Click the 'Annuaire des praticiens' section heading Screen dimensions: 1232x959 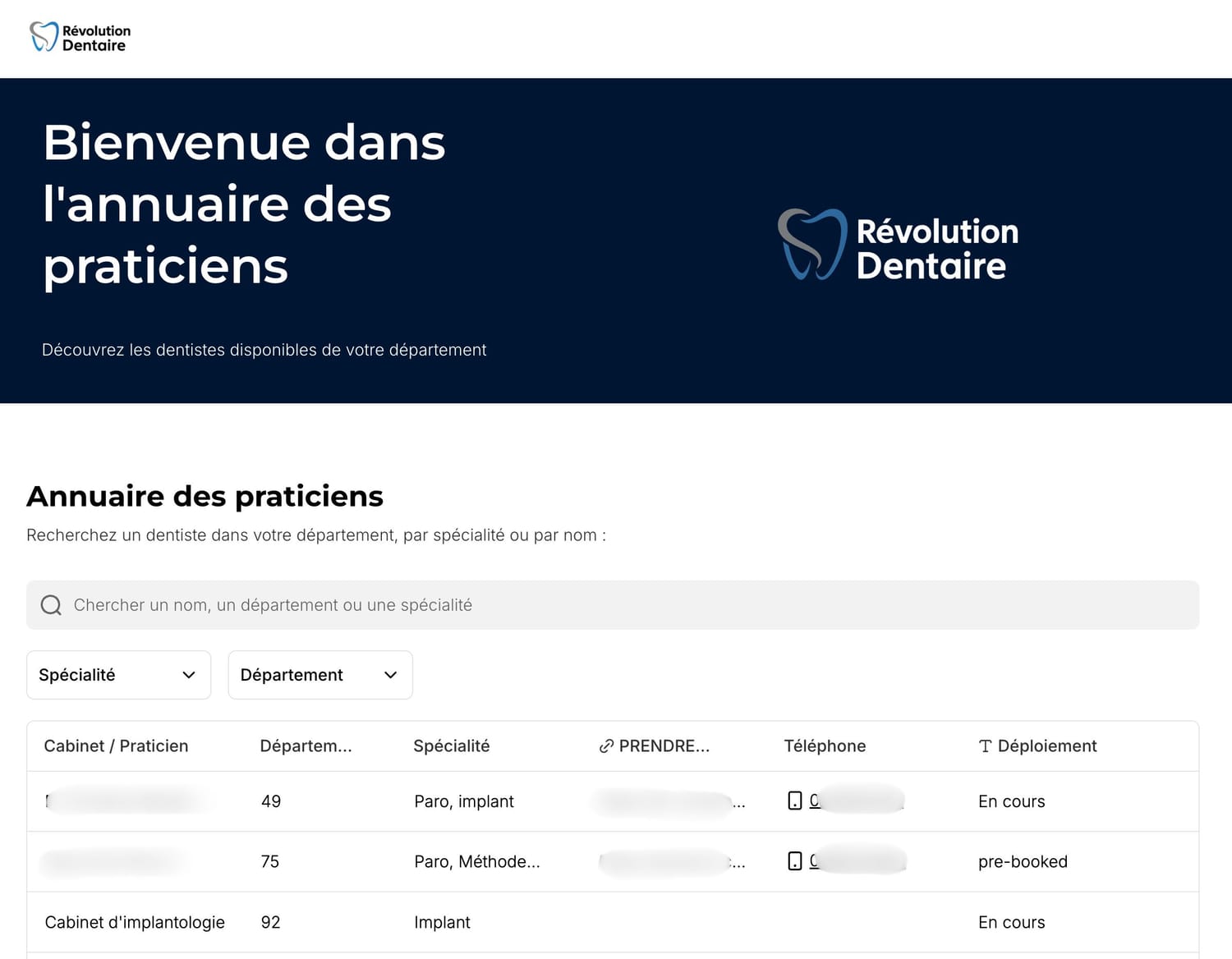coord(205,496)
